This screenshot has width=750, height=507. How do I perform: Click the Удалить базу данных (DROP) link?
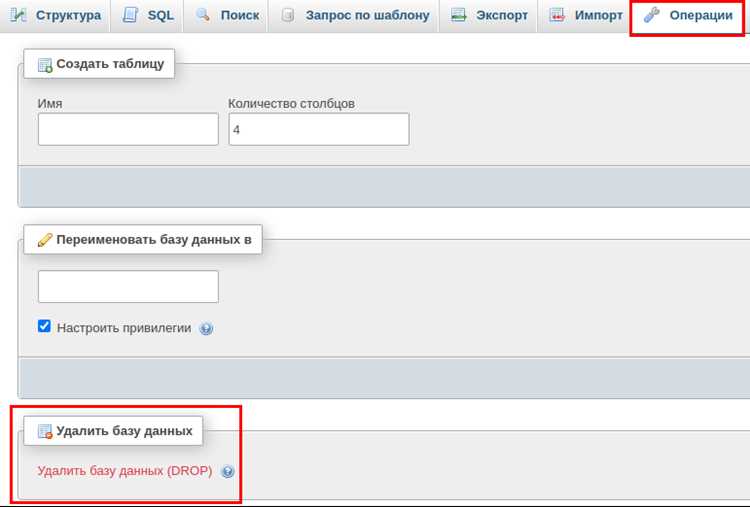click(x=125, y=471)
